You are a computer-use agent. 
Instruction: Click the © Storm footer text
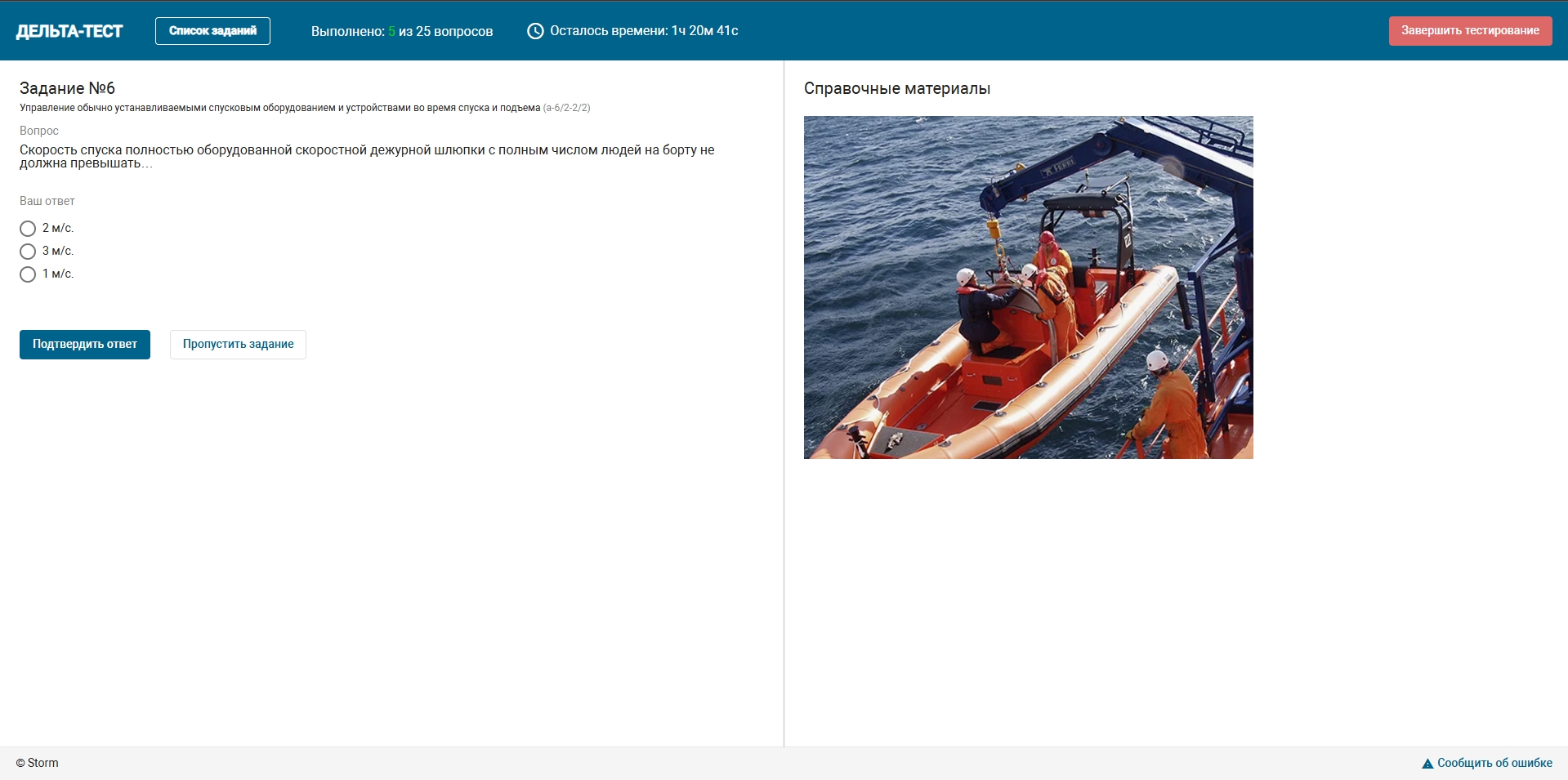(x=38, y=763)
